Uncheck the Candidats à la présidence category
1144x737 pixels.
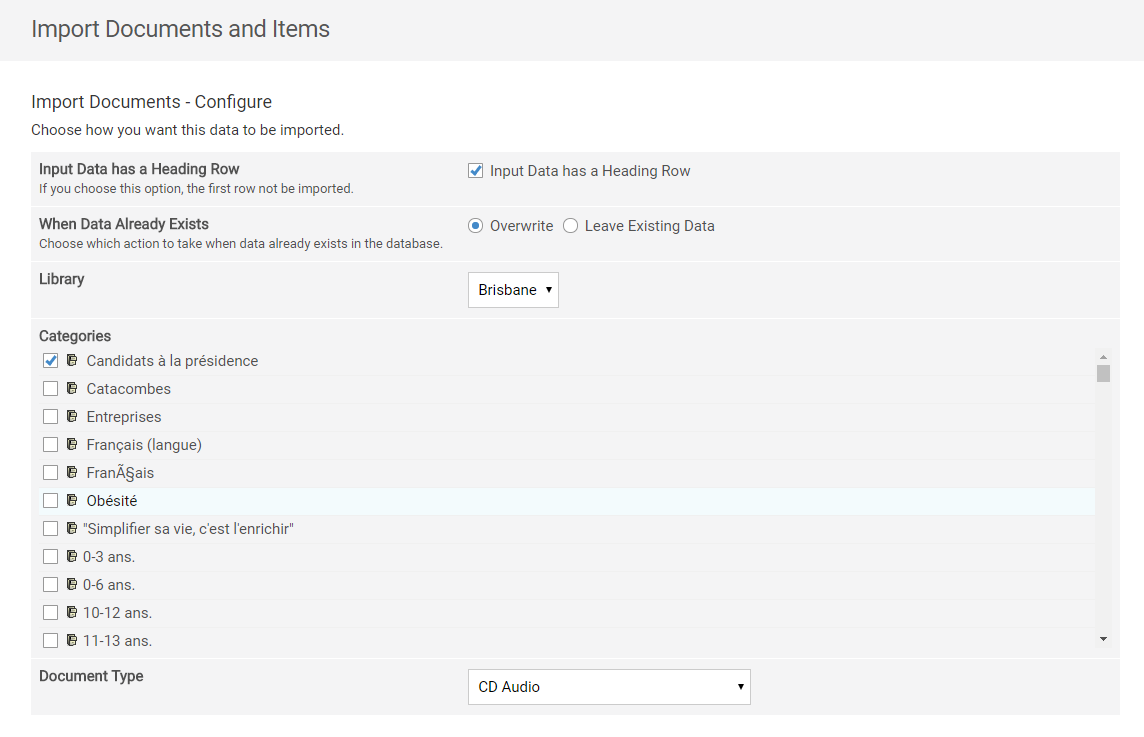(x=51, y=361)
